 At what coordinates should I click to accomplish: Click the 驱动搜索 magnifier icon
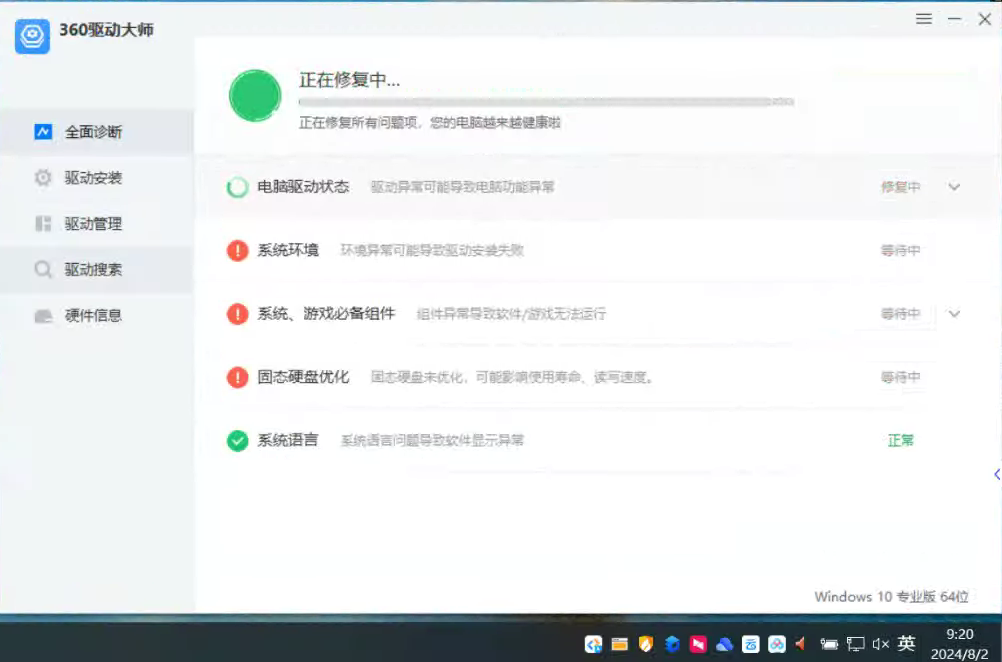(43, 270)
